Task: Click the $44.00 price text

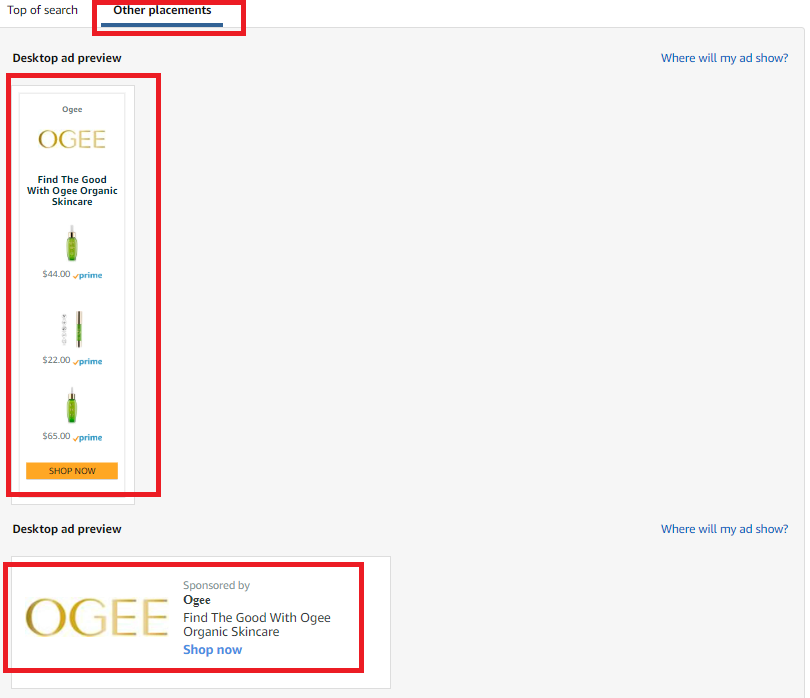Action: [56, 274]
